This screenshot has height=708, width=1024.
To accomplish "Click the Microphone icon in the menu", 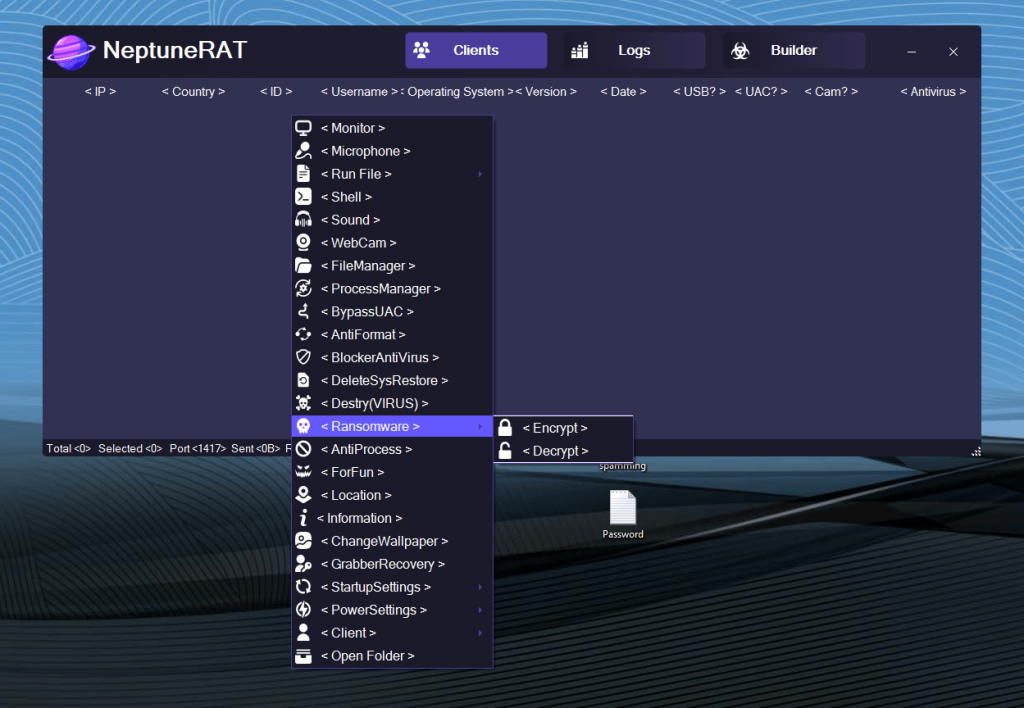I will point(303,150).
